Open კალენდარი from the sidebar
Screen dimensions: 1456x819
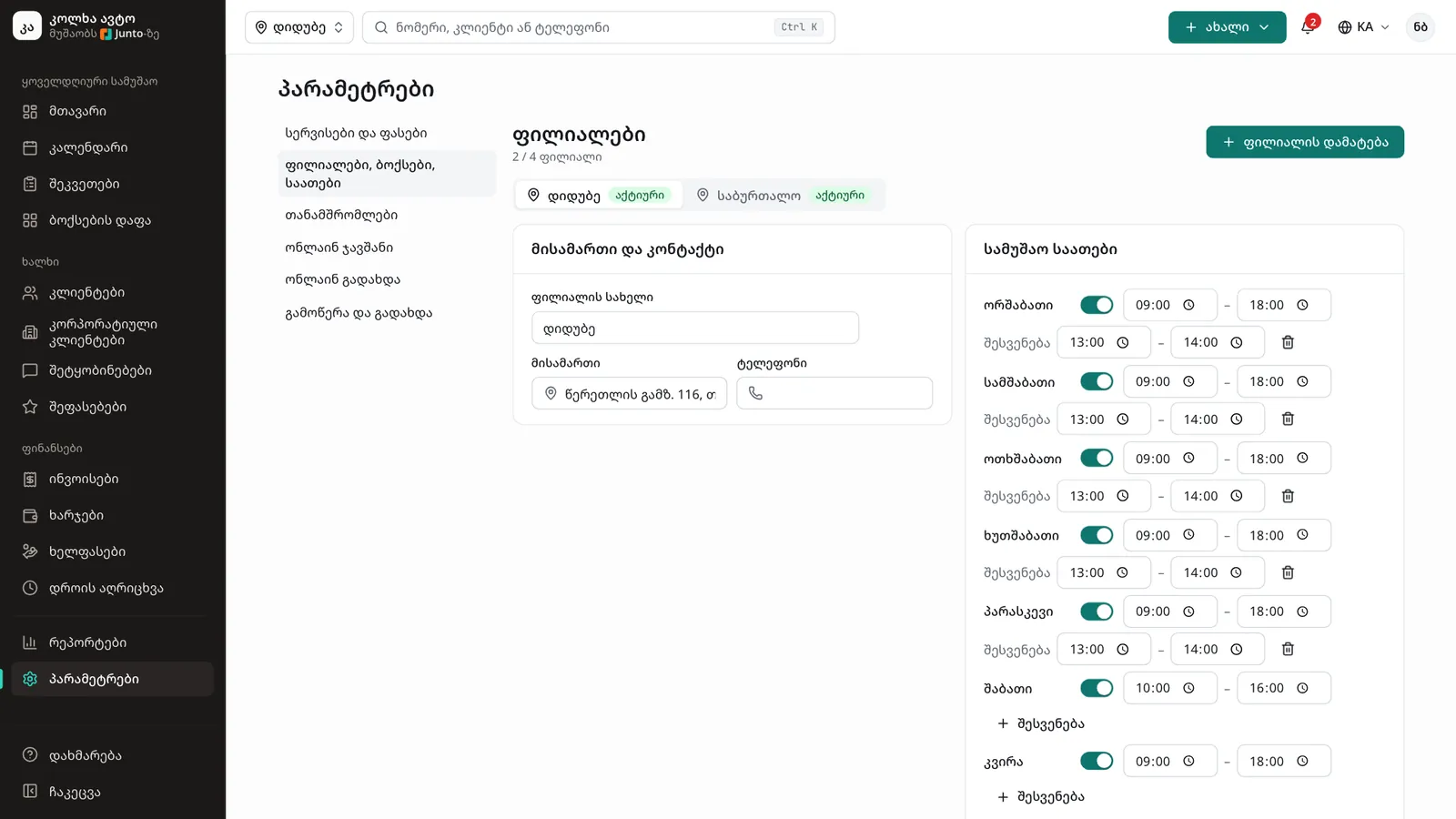pos(113,147)
